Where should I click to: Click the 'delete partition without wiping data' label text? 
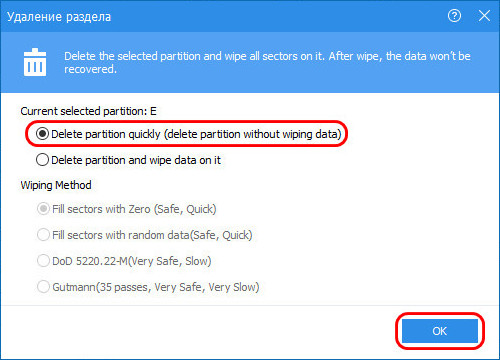(253, 134)
